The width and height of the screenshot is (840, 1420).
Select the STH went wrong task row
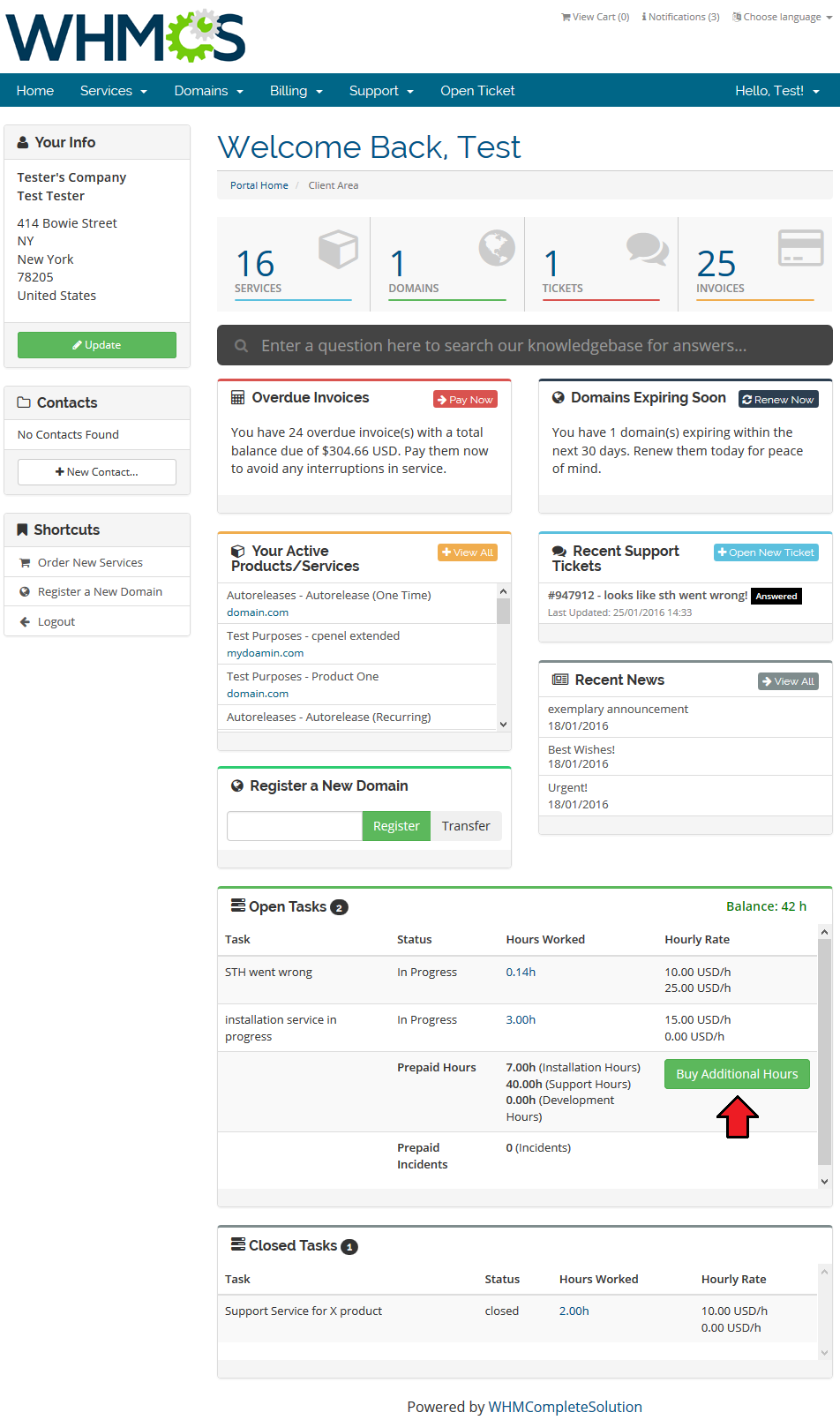[517, 980]
